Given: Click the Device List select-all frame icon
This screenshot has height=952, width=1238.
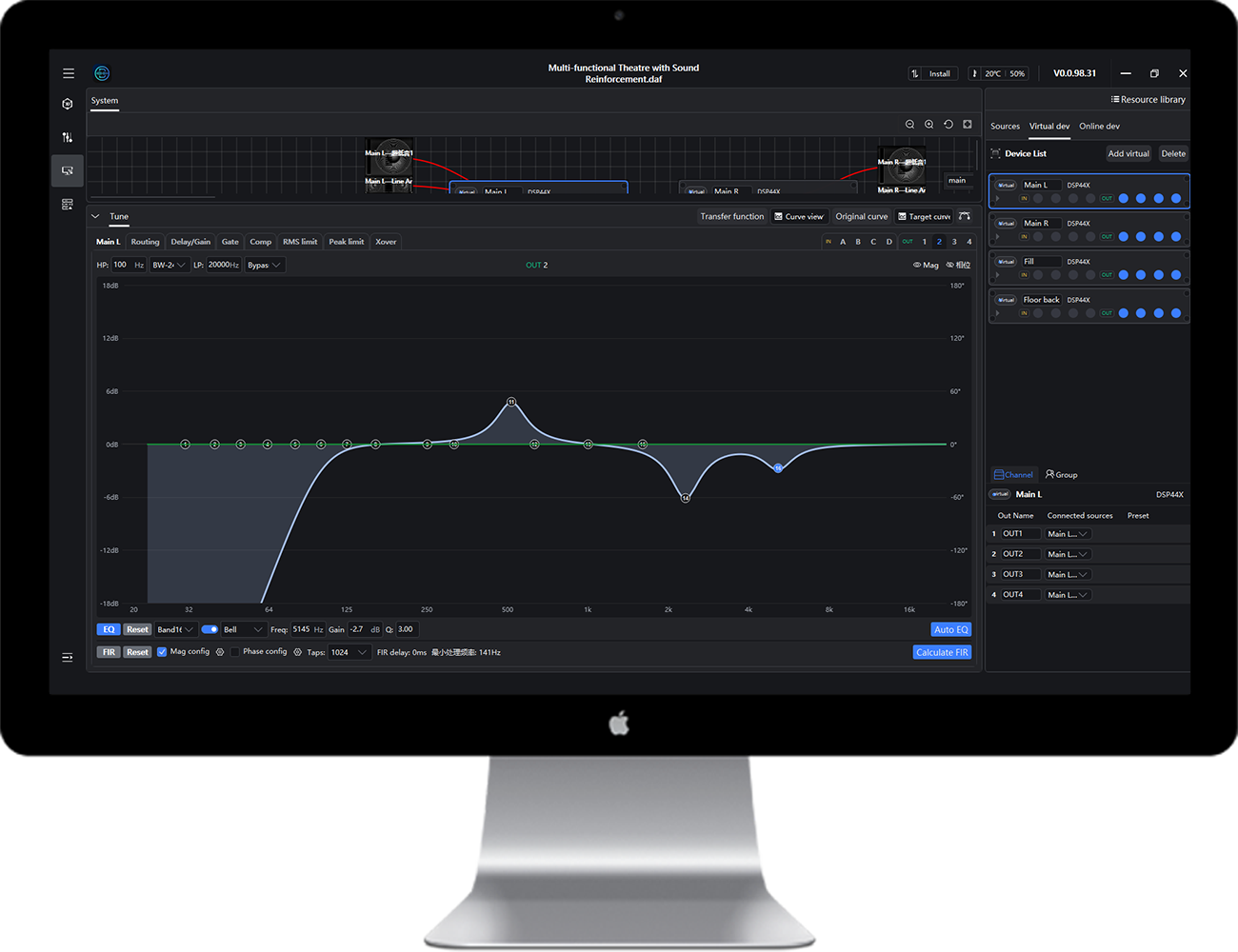Looking at the screenshot, I should pos(995,153).
